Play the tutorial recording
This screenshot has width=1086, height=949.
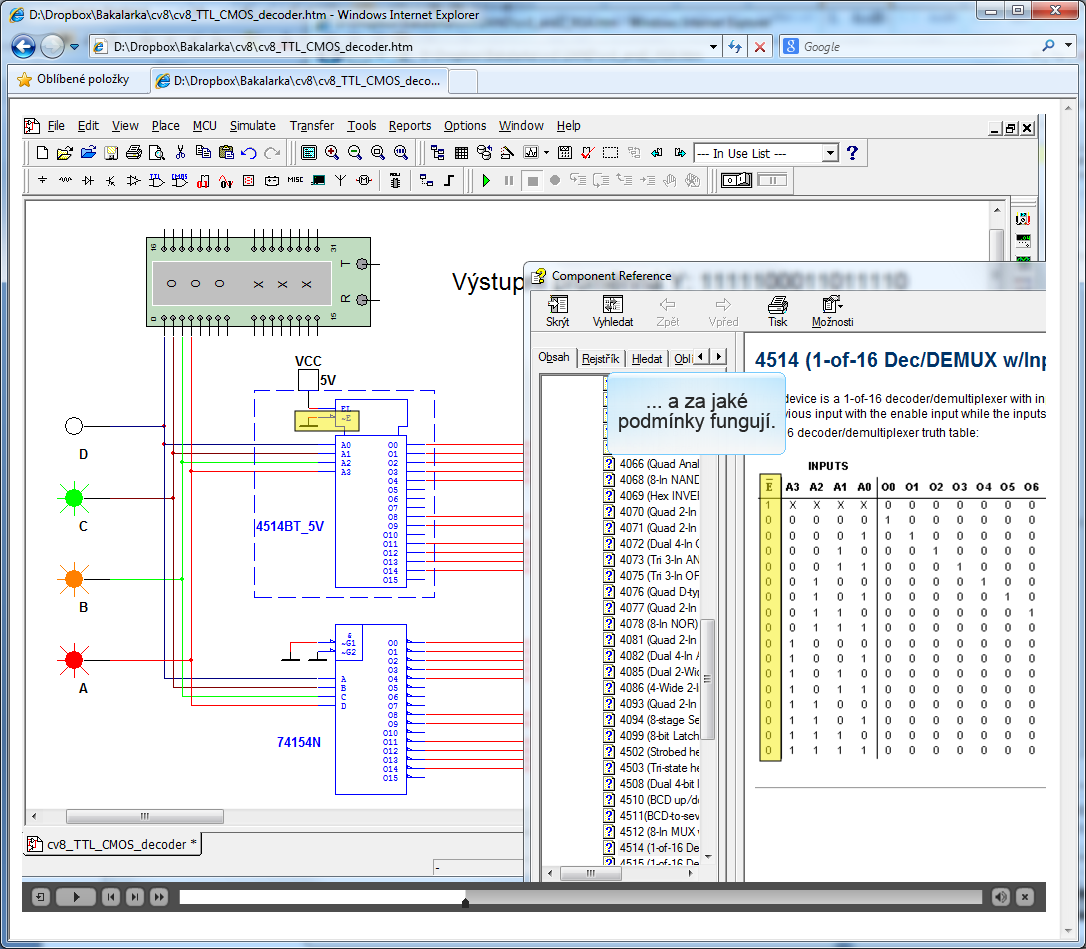tap(76, 898)
